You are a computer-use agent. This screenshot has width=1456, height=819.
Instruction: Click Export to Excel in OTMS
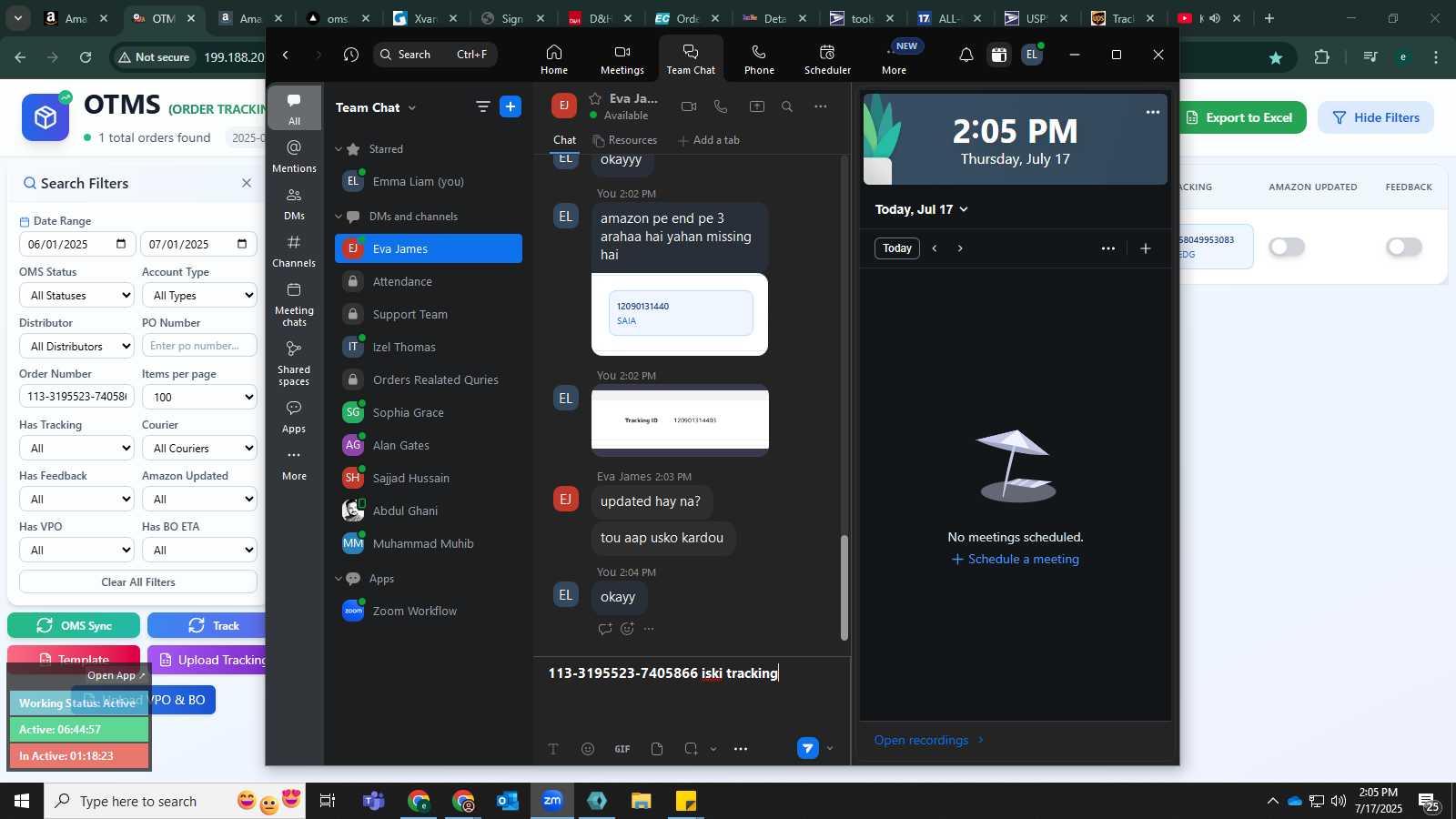1243,117
